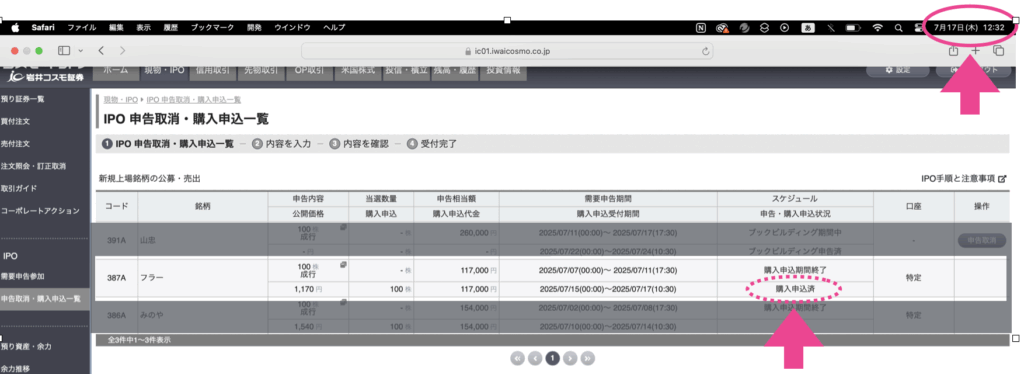Open a new Safari tab
This screenshot has height=374, width=1024.
(x=975, y=50)
